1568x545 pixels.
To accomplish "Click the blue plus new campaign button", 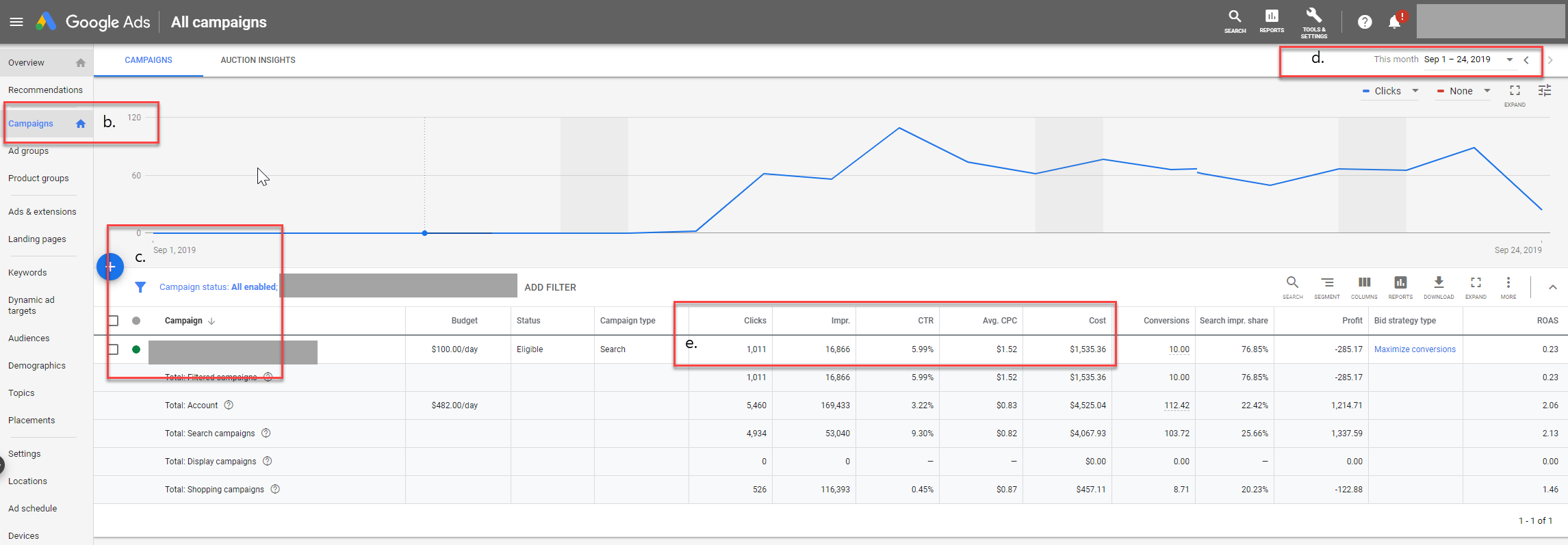I will point(110,267).
